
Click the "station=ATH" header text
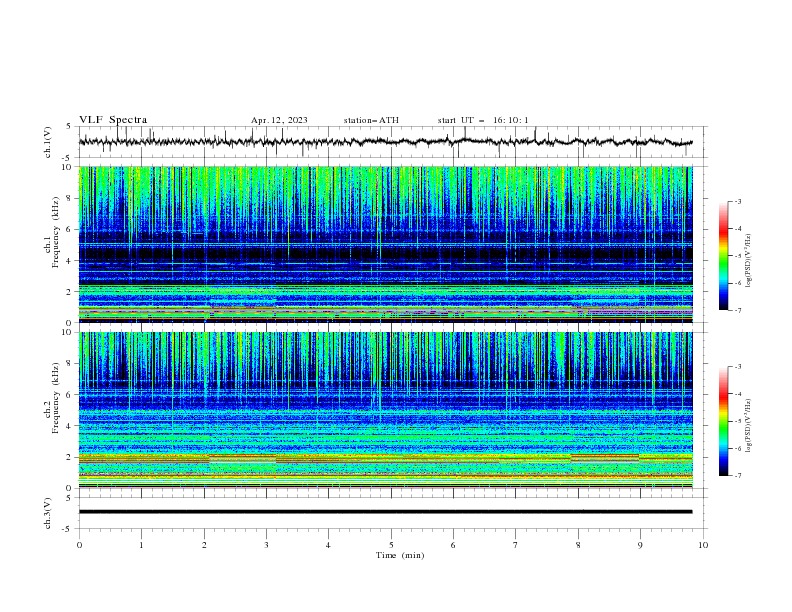click(x=371, y=120)
